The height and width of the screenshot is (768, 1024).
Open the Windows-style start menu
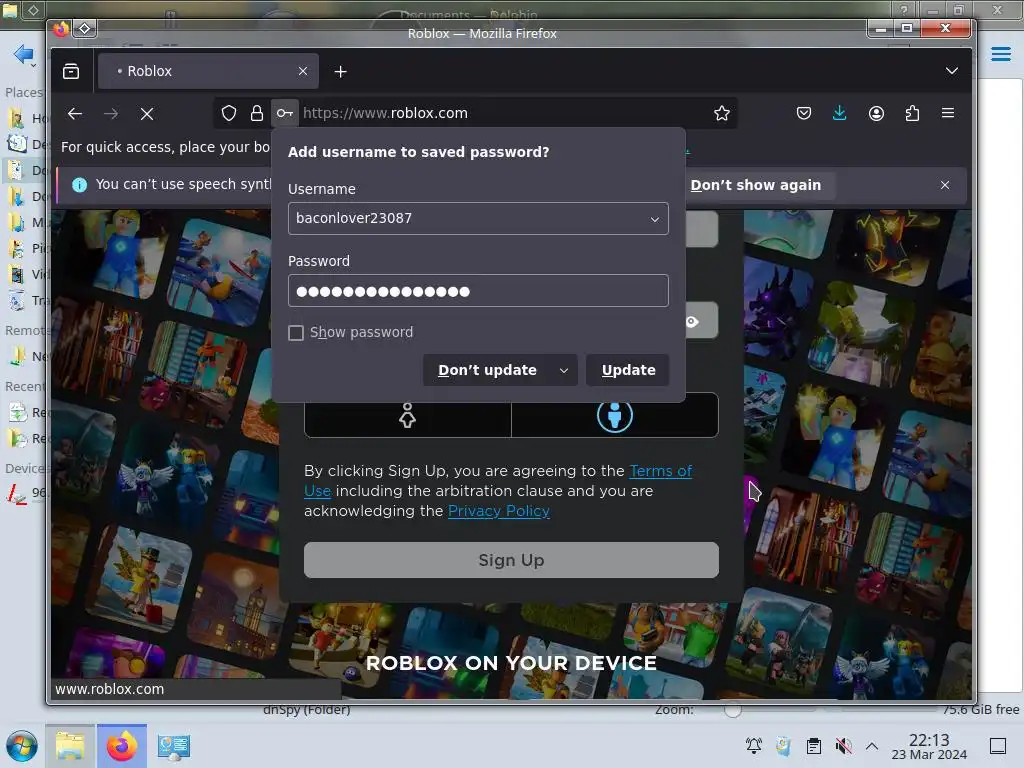[22, 746]
